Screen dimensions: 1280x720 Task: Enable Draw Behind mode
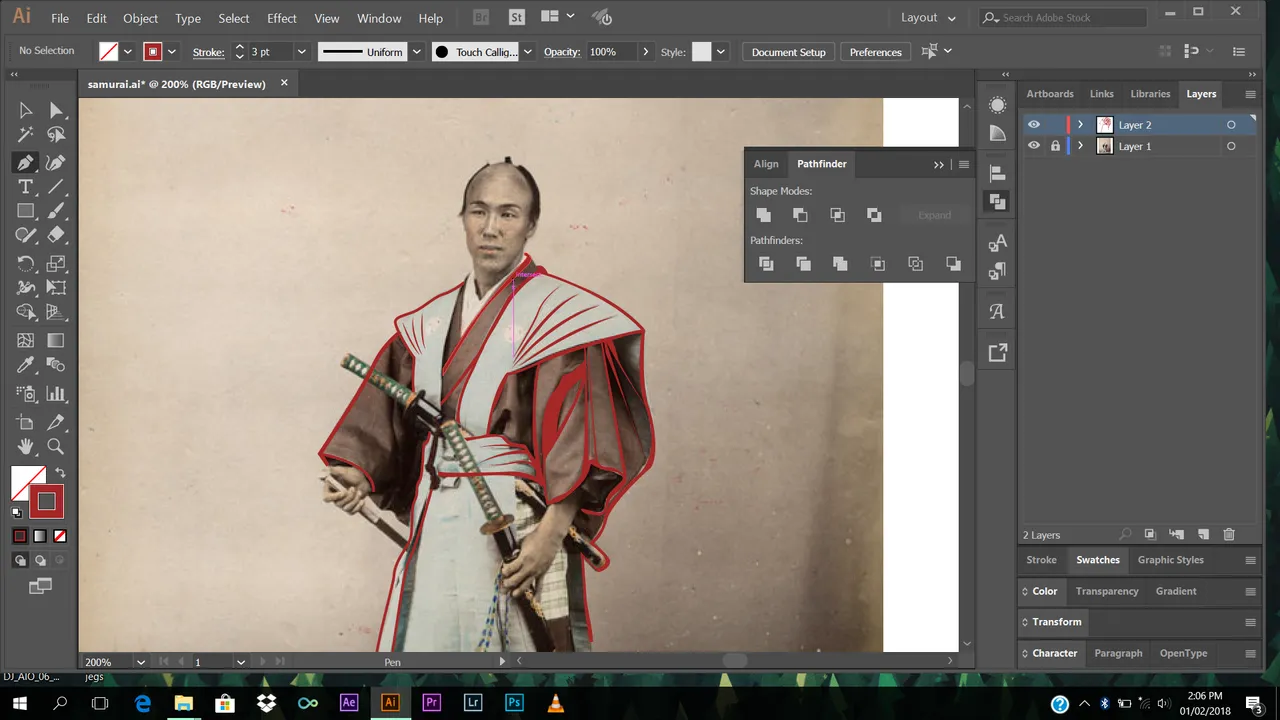coord(40,561)
